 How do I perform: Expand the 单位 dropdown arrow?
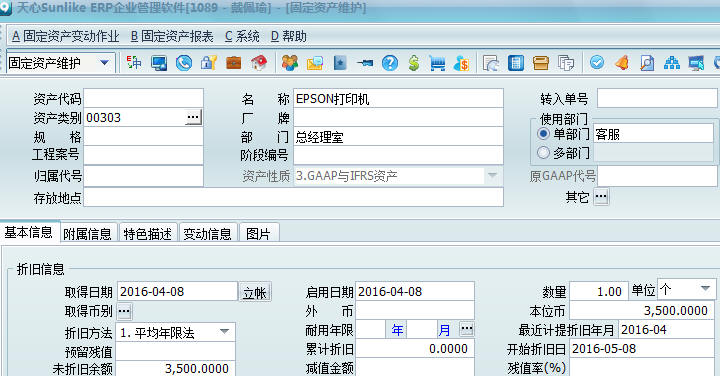click(x=705, y=289)
